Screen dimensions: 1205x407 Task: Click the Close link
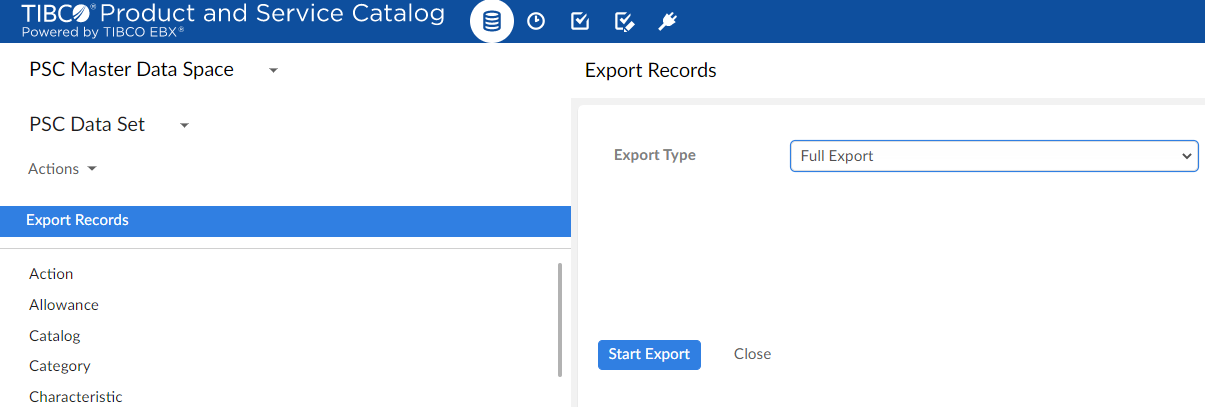coord(752,354)
